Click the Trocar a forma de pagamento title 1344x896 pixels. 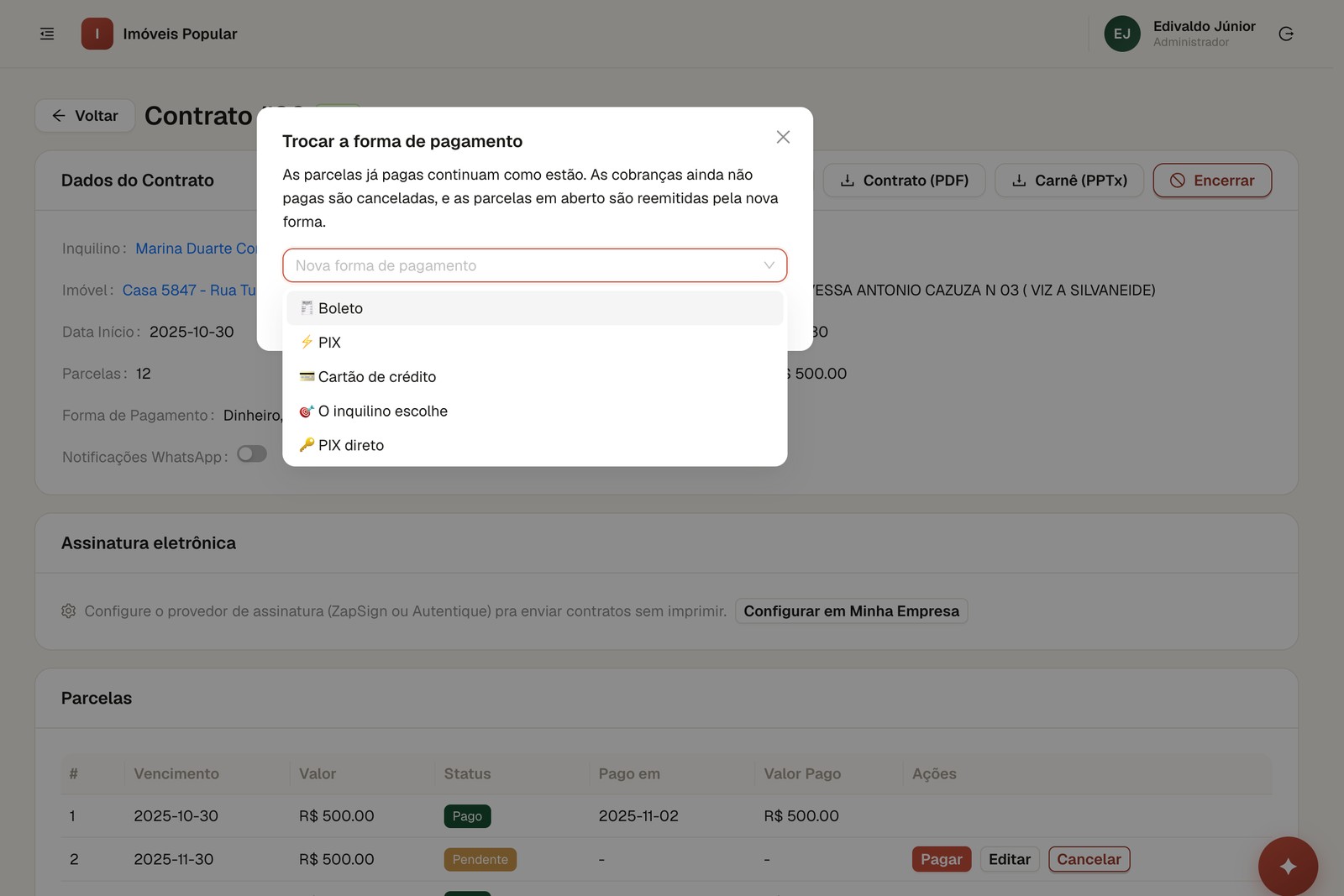[402, 141]
